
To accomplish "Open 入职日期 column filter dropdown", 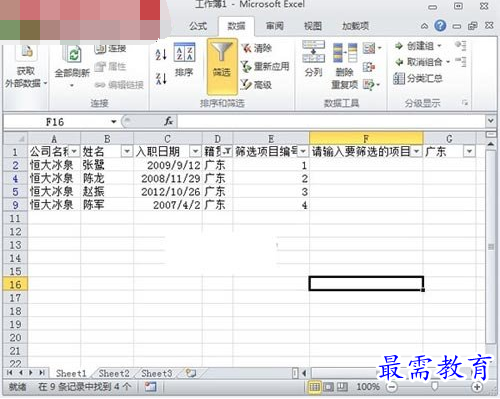I will [195, 151].
